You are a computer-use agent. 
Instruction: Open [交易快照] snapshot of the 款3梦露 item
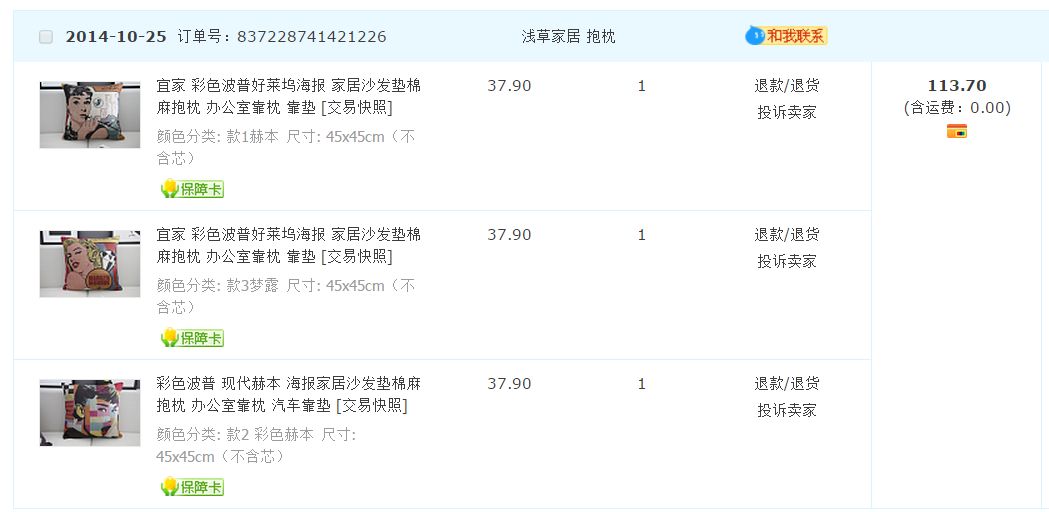pyautogui.click(x=356, y=257)
